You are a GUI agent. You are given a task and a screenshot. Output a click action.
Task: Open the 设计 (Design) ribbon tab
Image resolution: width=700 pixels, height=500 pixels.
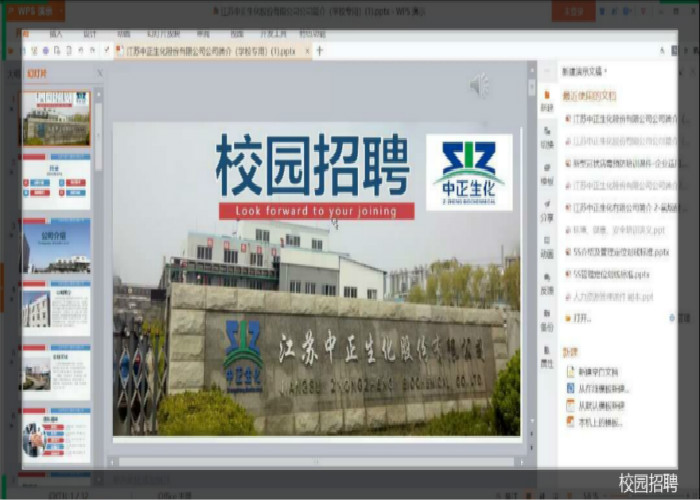tap(89, 34)
